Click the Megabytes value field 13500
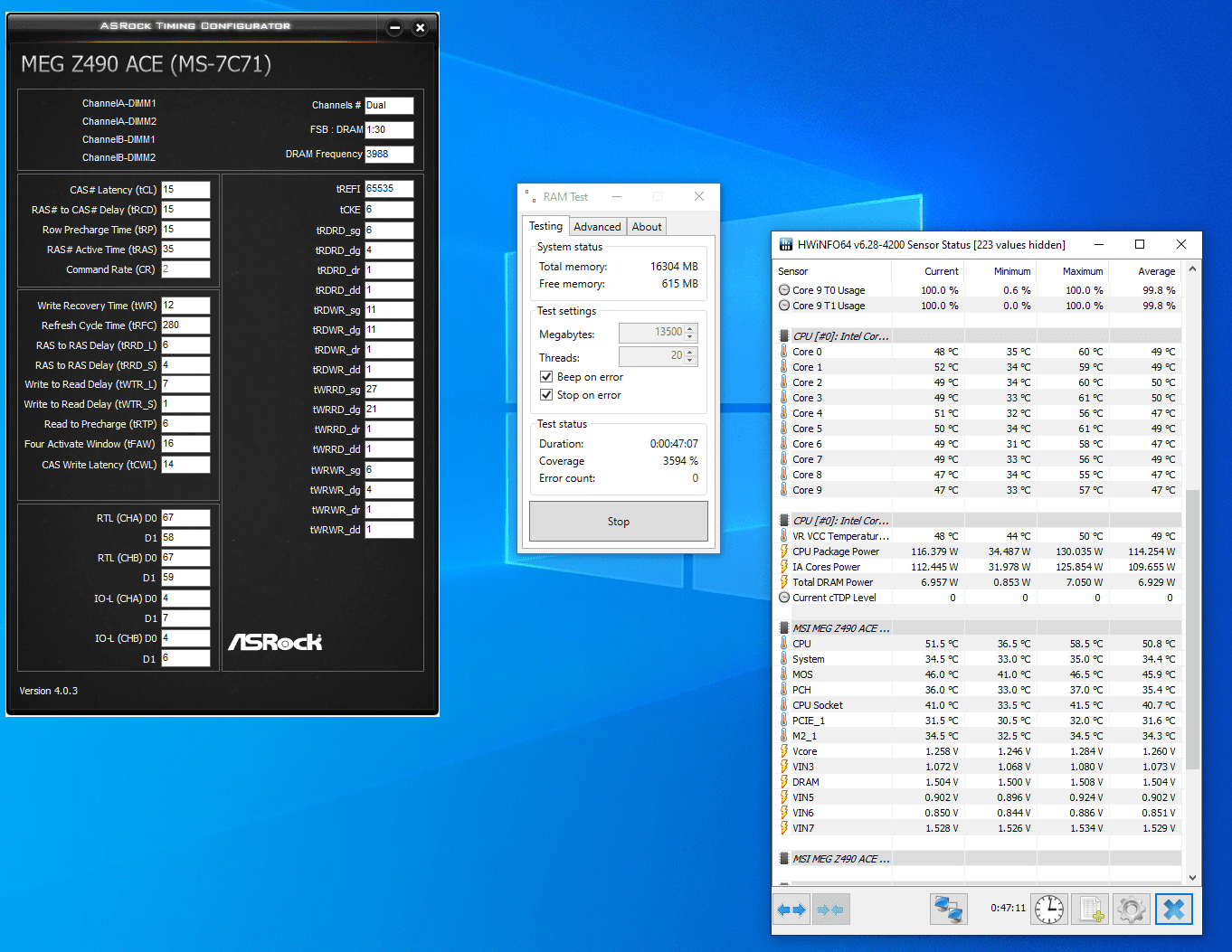 pos(652,333)
